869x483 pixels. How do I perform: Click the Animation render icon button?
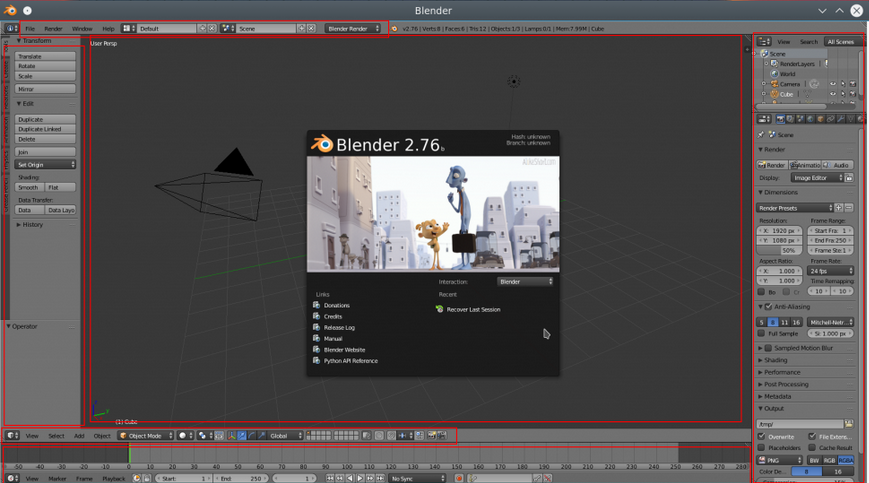point(805,165)
